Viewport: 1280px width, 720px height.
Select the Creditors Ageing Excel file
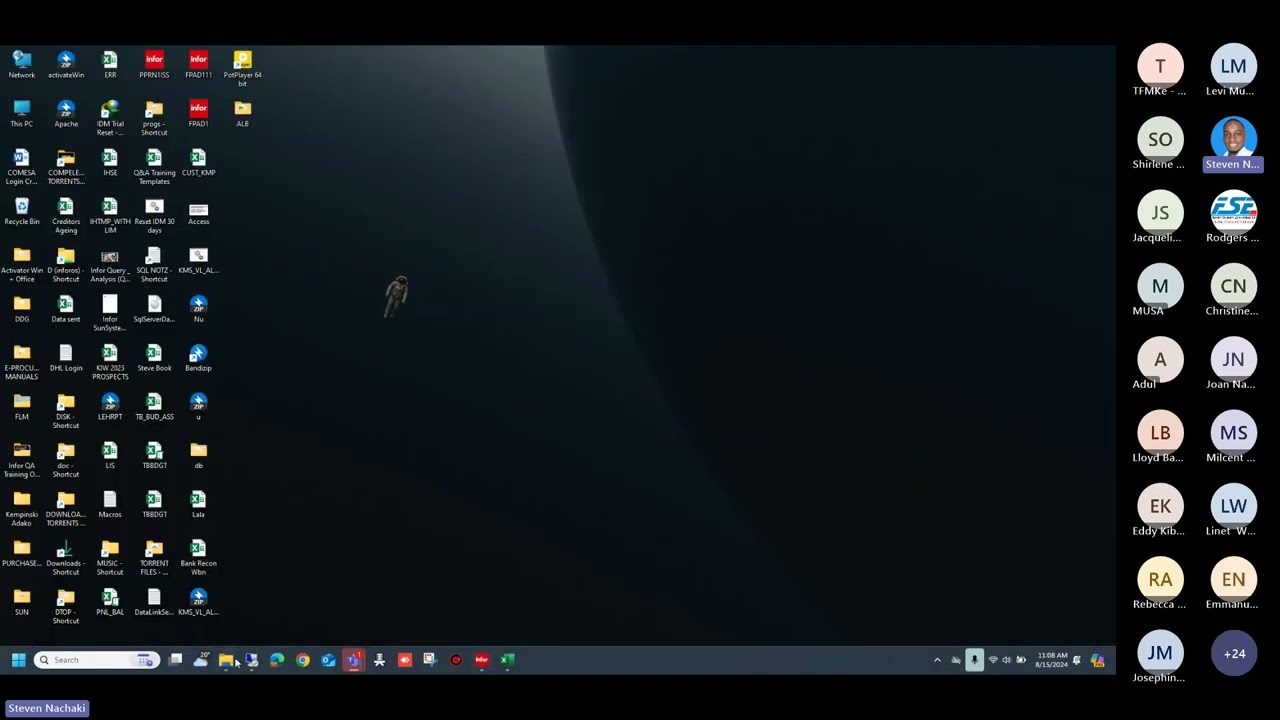pos(66,216)
